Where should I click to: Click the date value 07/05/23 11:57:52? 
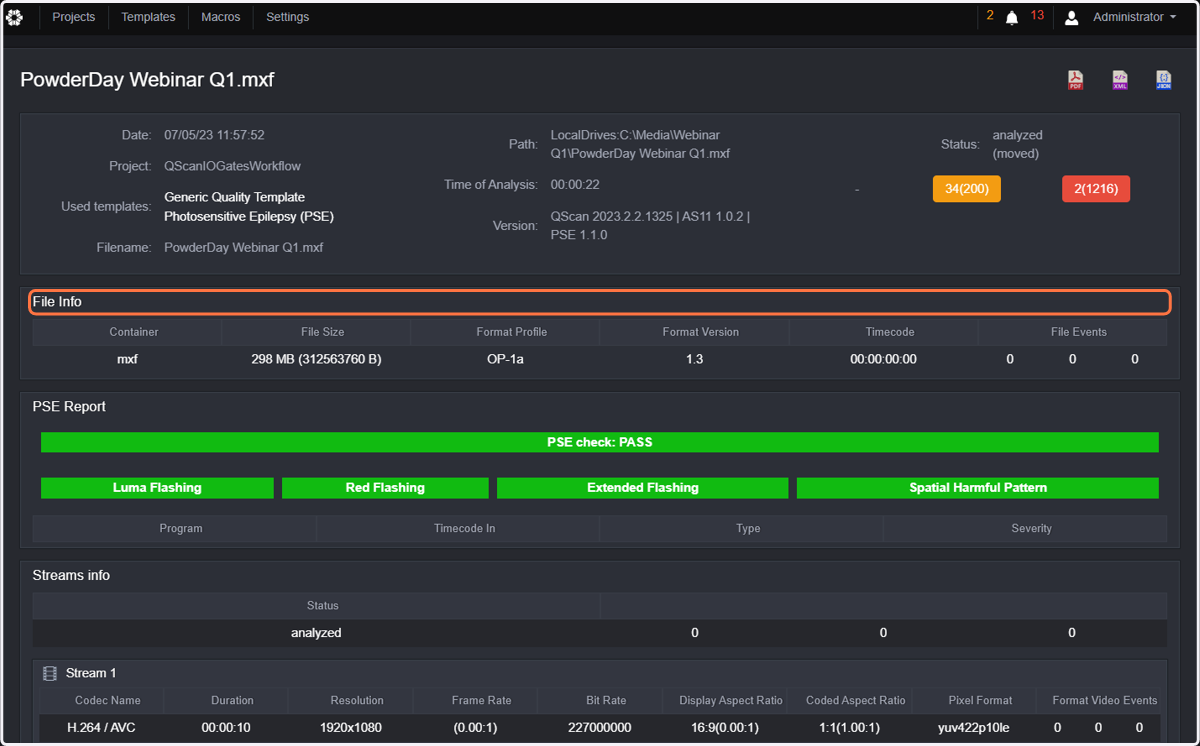tap(214, 135)
